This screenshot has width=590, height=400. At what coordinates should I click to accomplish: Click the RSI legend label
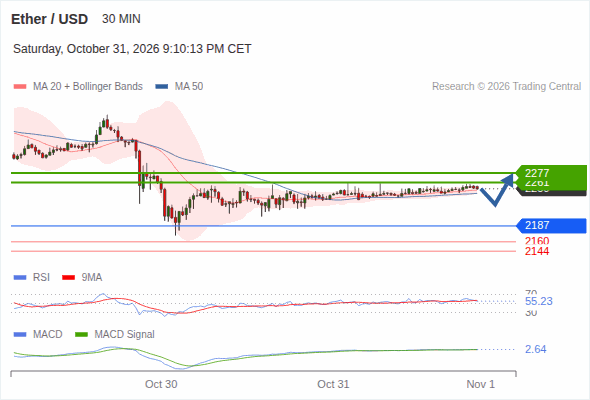point(41,278)
